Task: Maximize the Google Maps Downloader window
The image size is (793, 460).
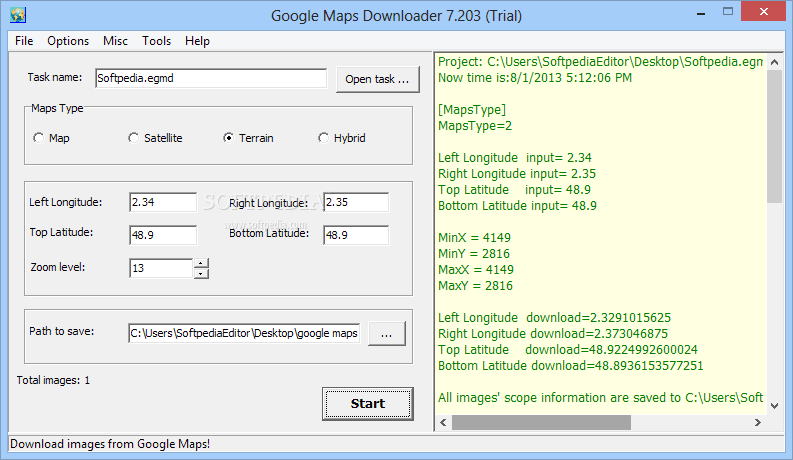Action: point(728,12)
